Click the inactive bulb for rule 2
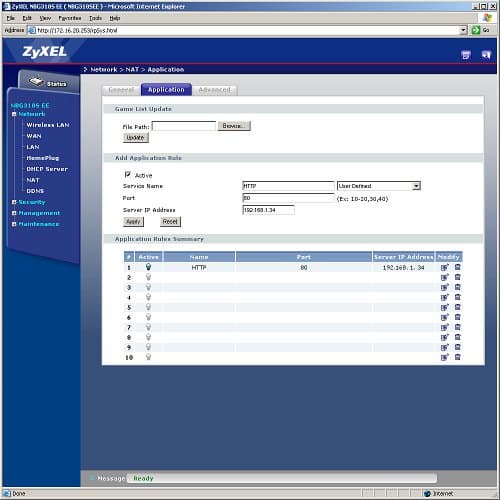The image size is (500, 500). coord(148,277)
